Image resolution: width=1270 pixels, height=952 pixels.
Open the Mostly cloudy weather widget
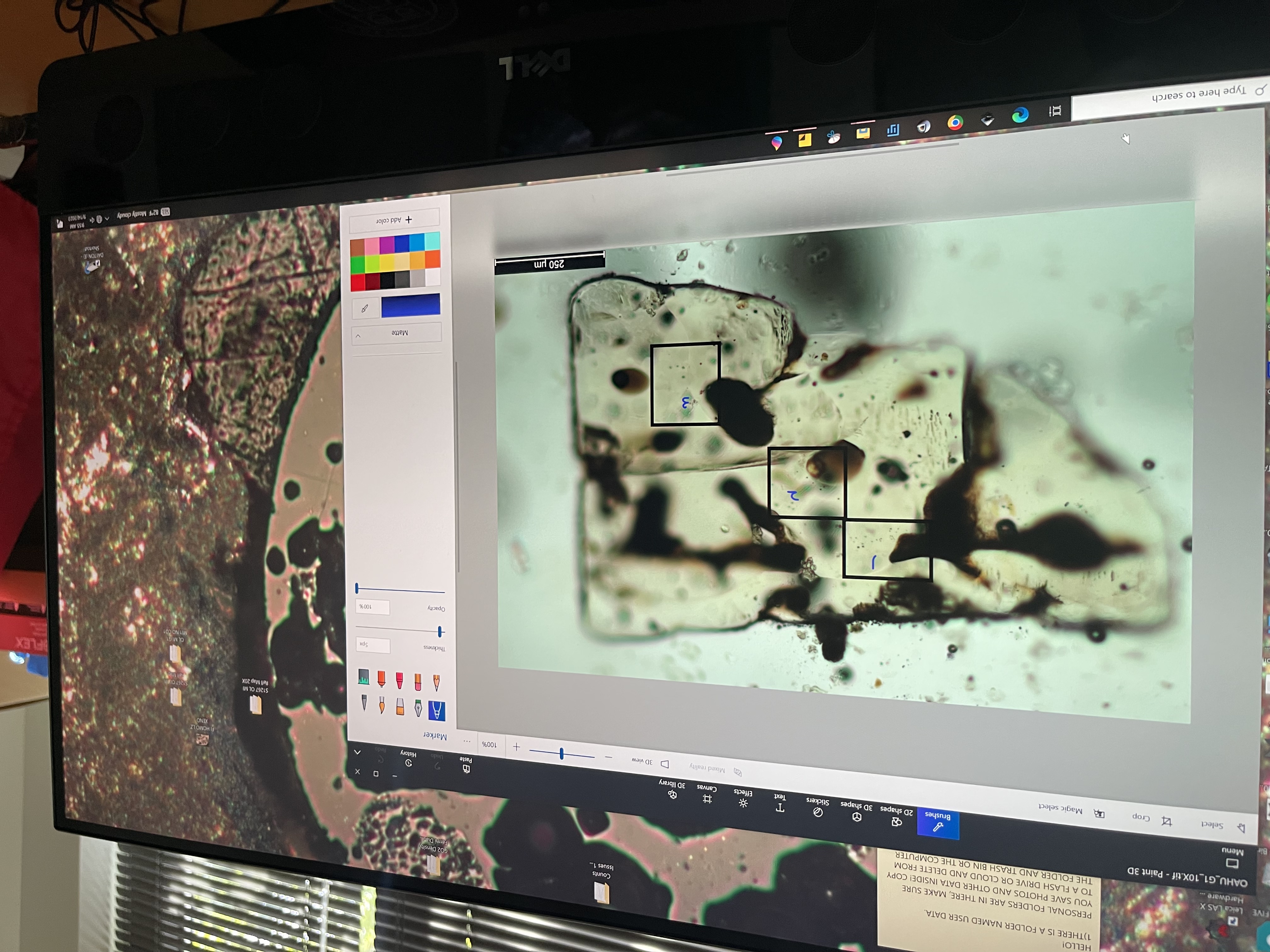[143, 214]
